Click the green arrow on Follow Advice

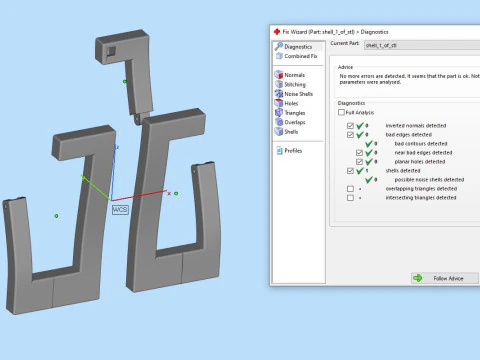pos(417,278)
